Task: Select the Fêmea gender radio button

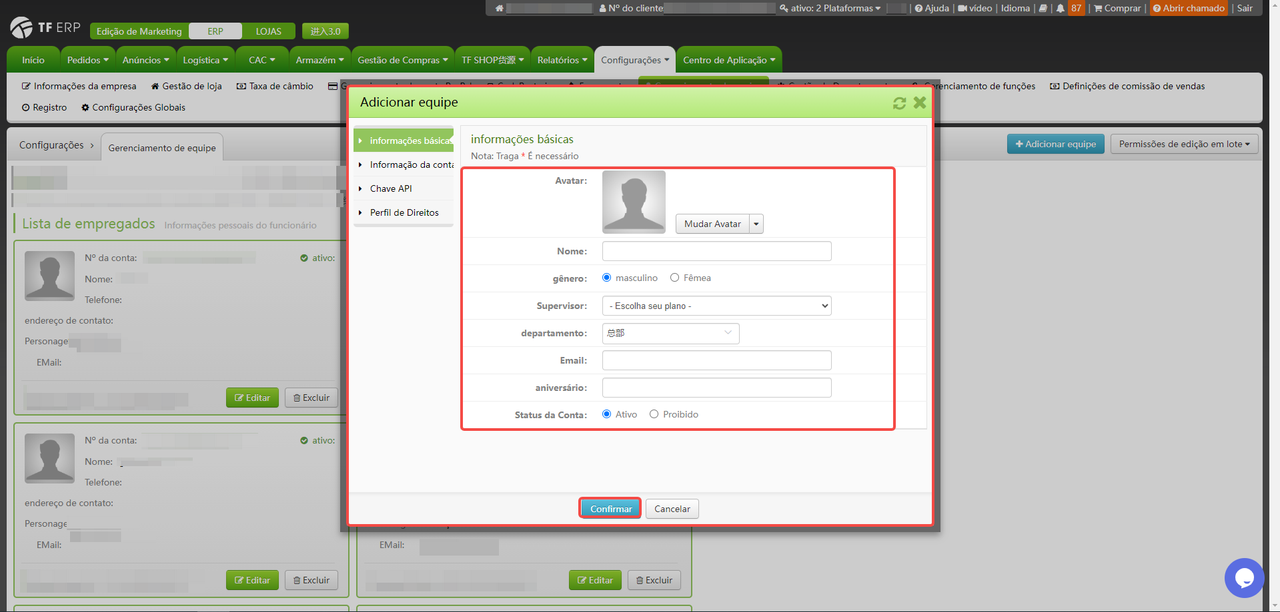Action: click(675, 278)
